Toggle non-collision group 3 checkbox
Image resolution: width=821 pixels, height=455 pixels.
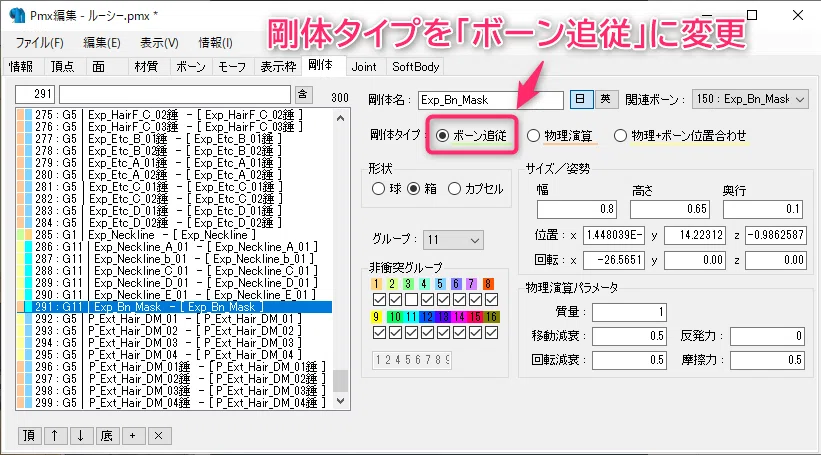[412, 299]
